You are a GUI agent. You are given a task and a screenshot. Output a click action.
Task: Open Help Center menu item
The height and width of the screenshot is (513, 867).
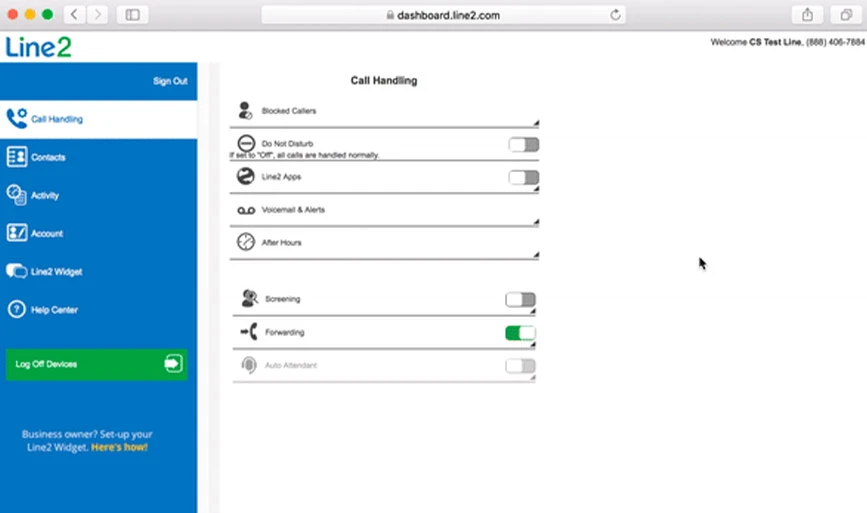(x=98, y=310)
